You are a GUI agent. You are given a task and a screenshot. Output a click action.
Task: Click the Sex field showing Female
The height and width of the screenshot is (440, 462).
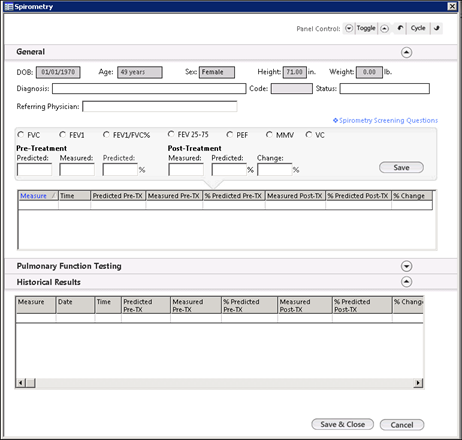tap(217, 72)
